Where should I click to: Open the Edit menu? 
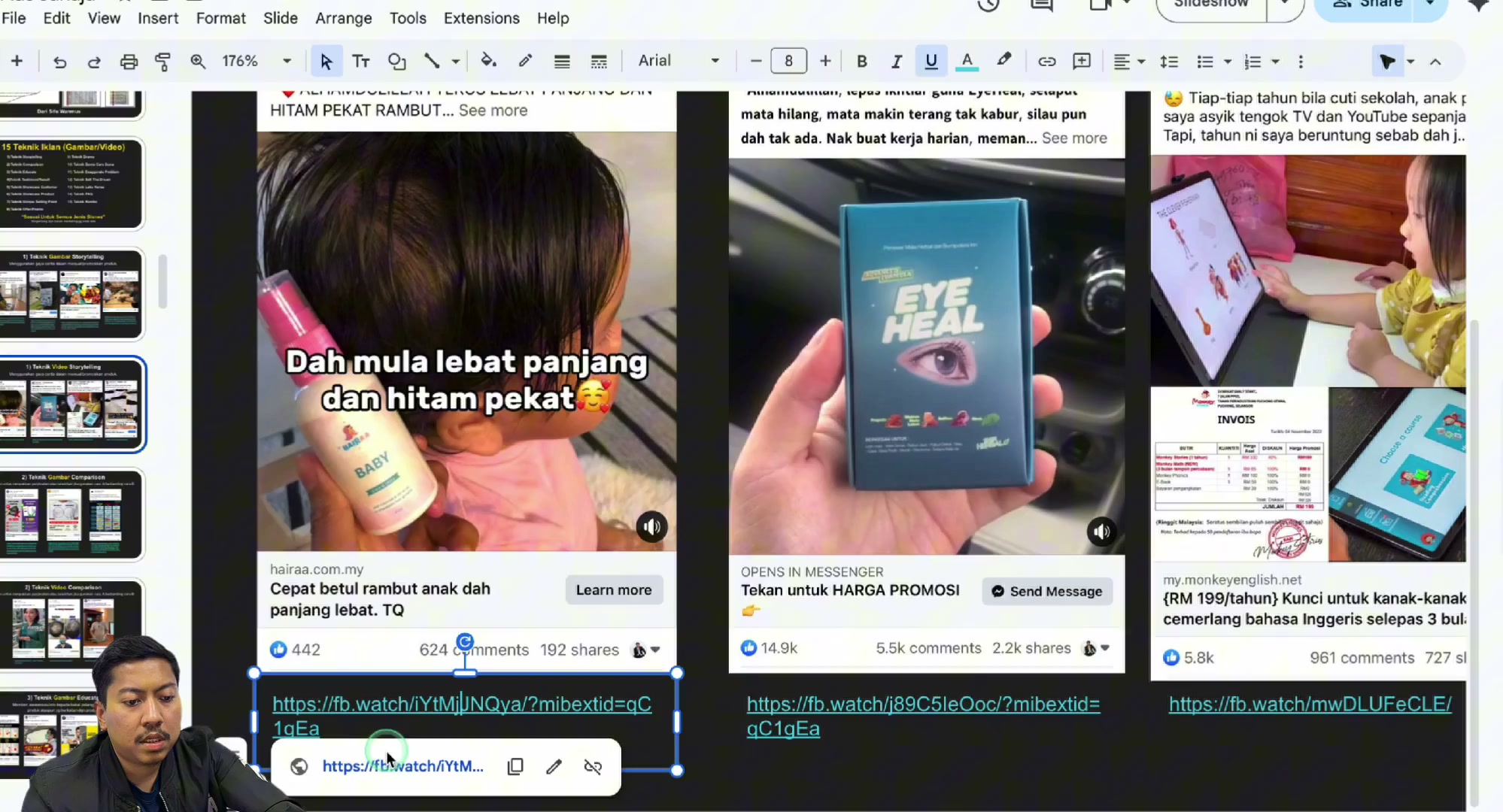coord(56,18)
